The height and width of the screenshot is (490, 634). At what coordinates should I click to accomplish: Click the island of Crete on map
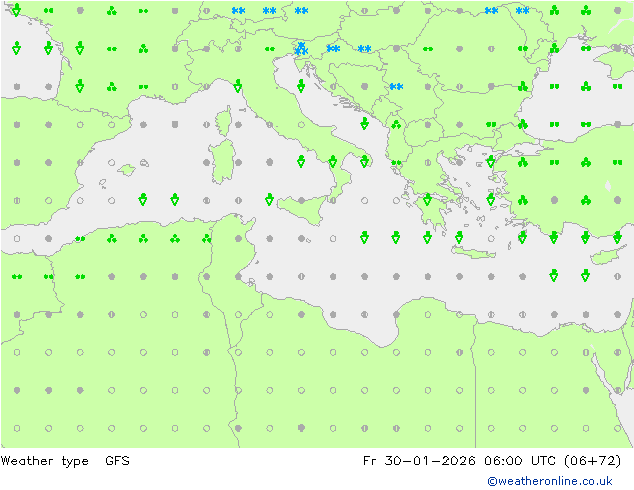[473, 252]
